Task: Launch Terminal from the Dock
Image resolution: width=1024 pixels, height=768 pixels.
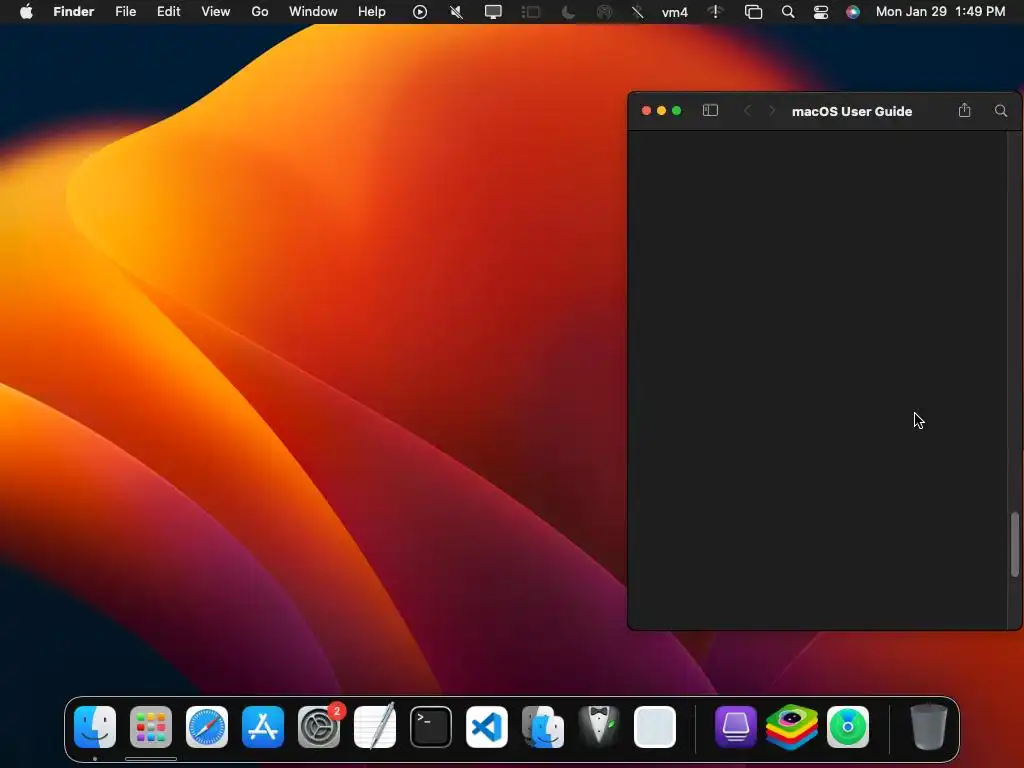Action: click(431, 727)
